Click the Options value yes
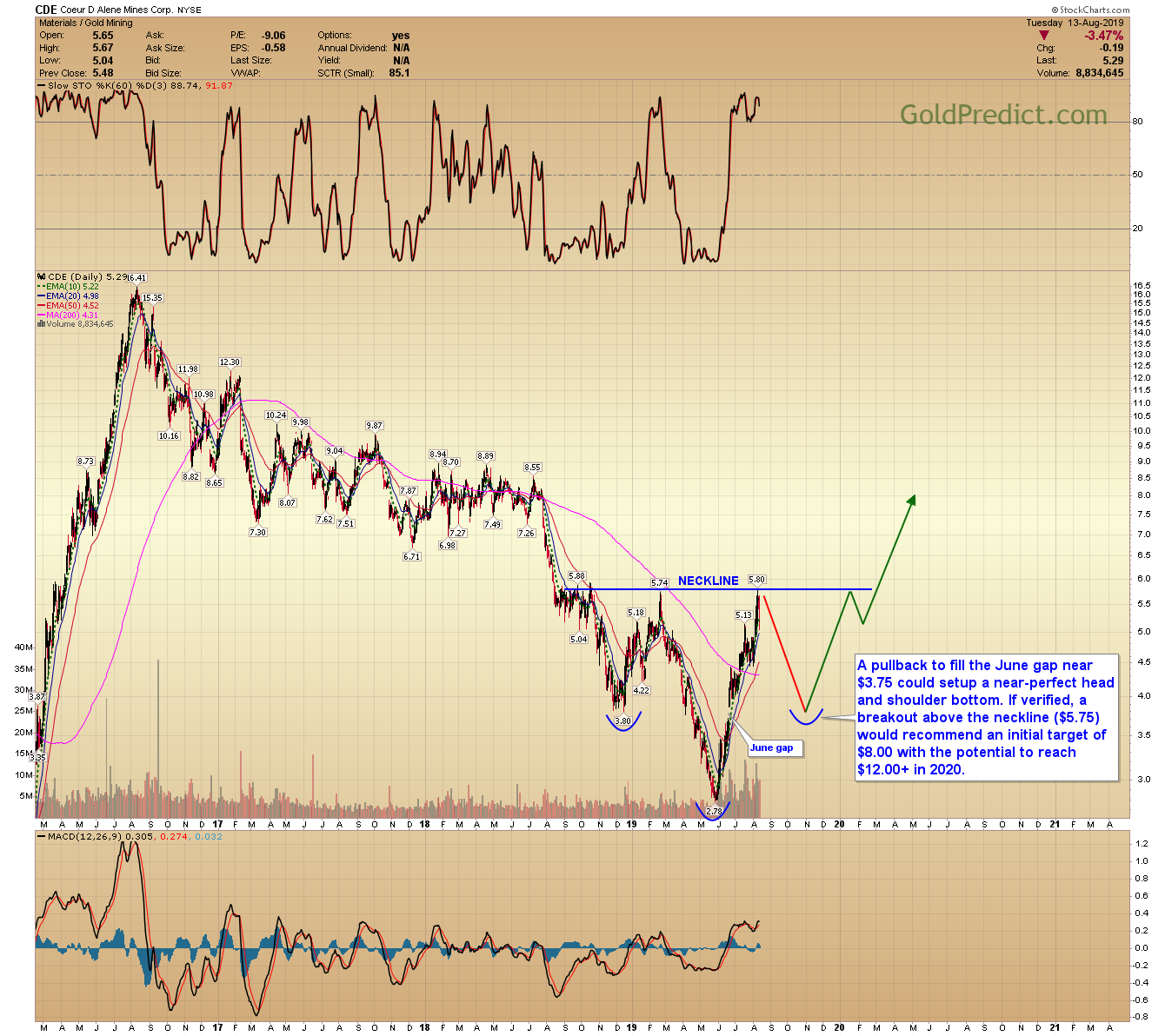 click(401, 36)
